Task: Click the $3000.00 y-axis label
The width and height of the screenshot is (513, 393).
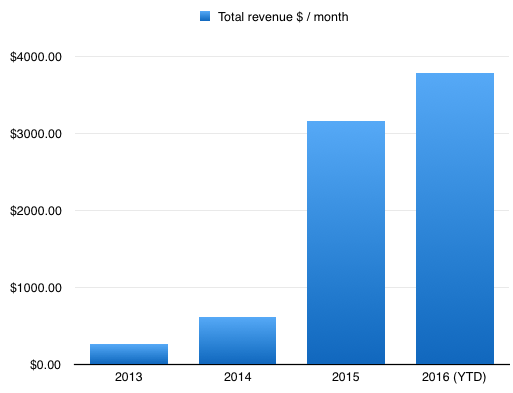Action: pos(36,134)
